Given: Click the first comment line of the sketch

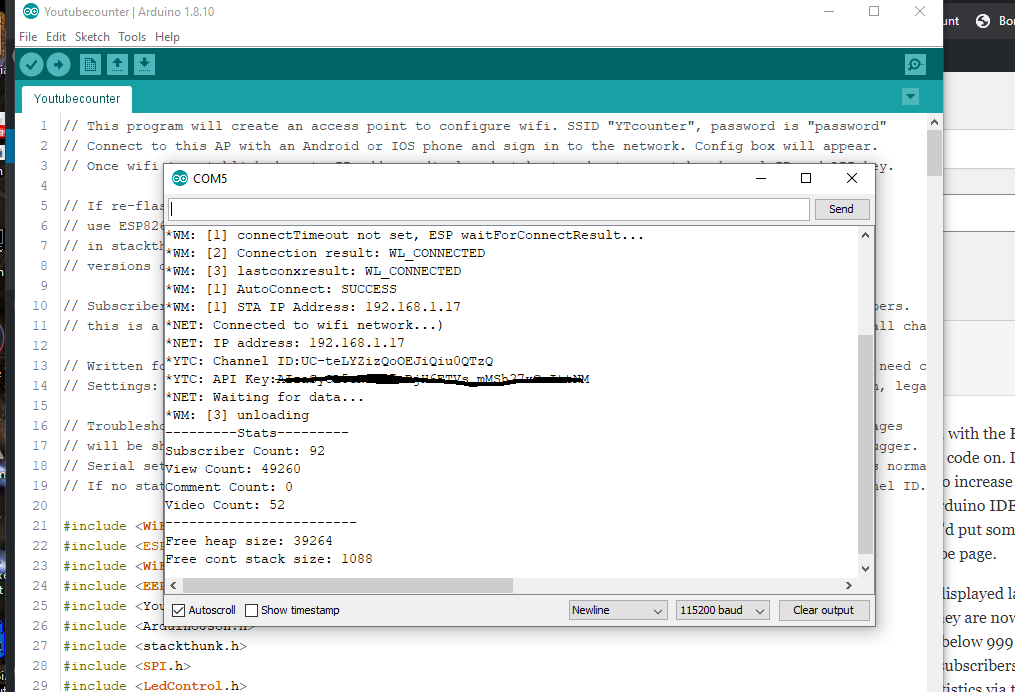Looking at the screenshot, I should point(474,126).
